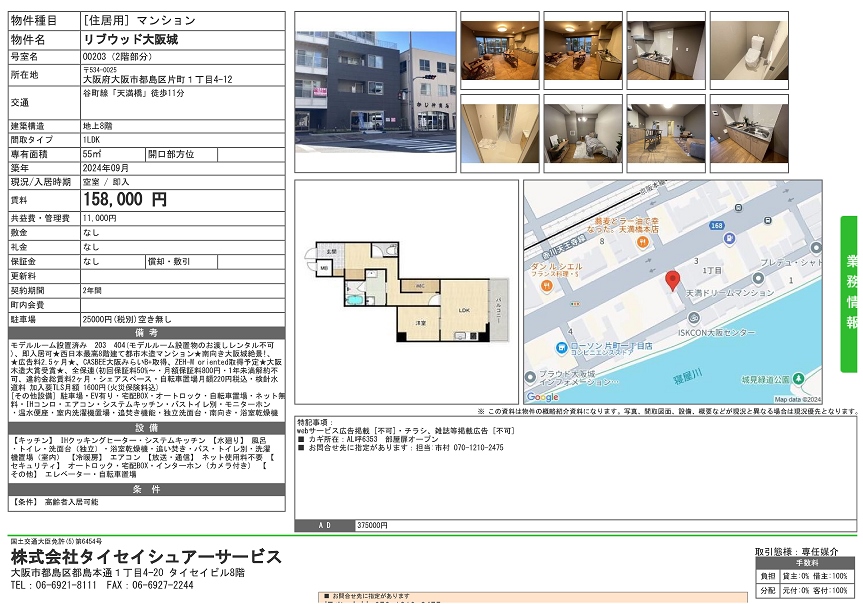Viewport: 863px width, 604px height.
Task: Click the floor plan image
Action: click(x=406, y=292)
